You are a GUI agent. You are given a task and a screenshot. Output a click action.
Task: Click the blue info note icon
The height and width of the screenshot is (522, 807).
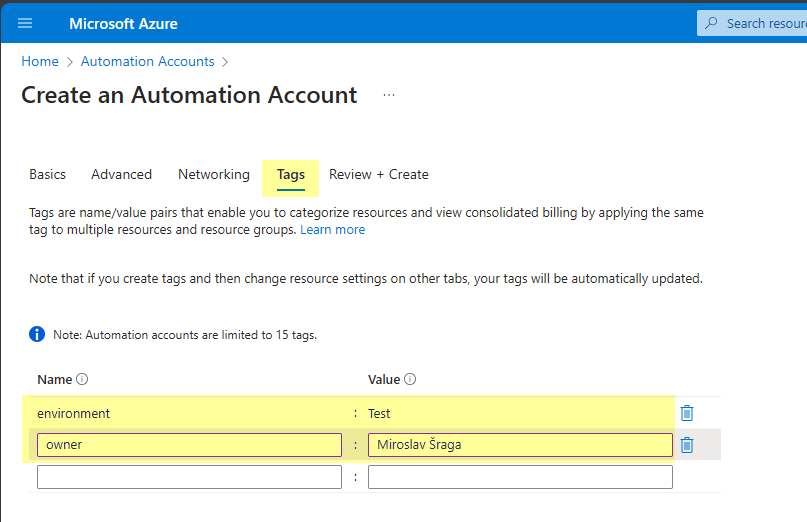coord(37,334)
